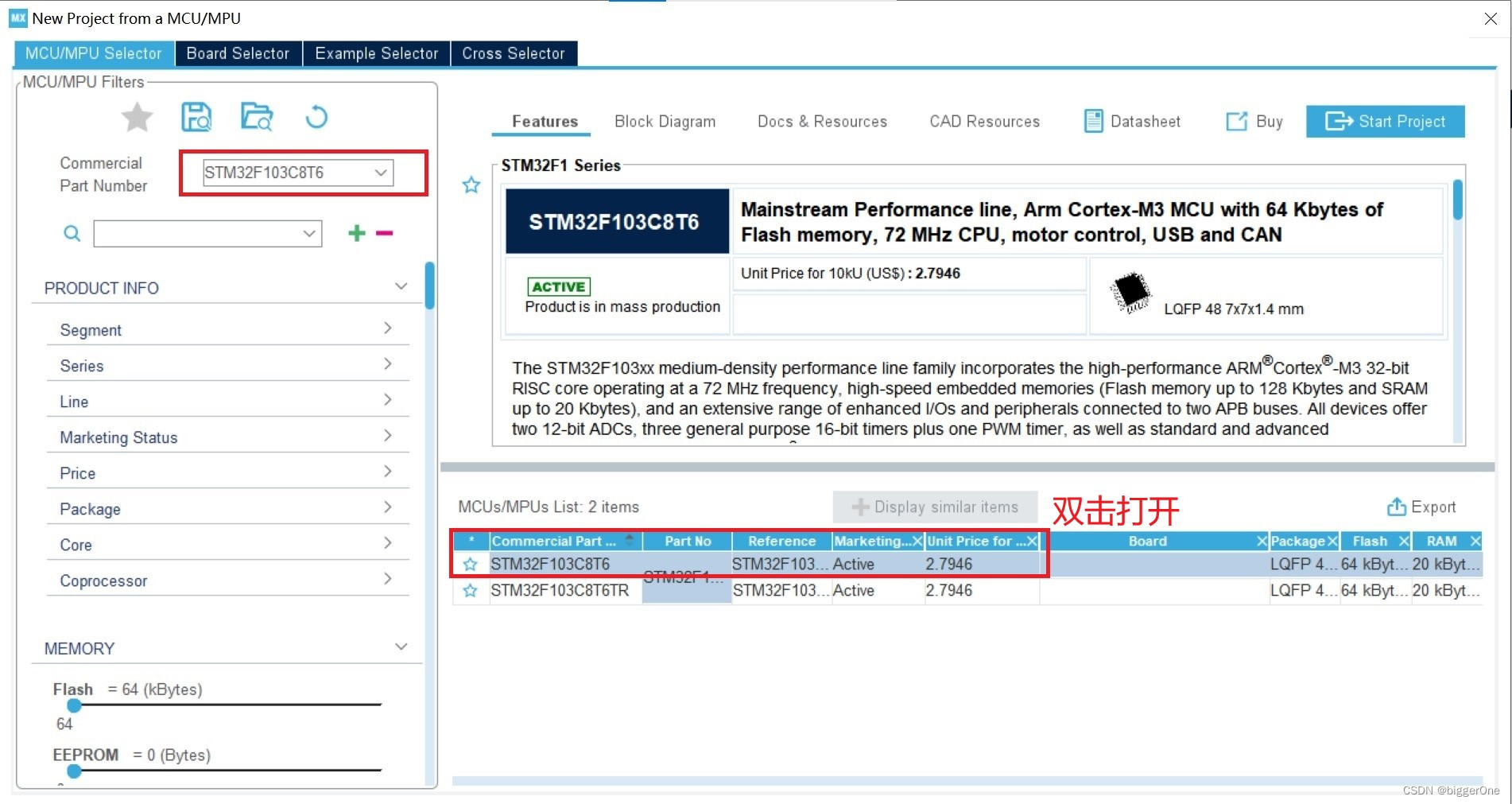
Task: Open the Commercial Part Number dropdown
Action: click(381, 173)
